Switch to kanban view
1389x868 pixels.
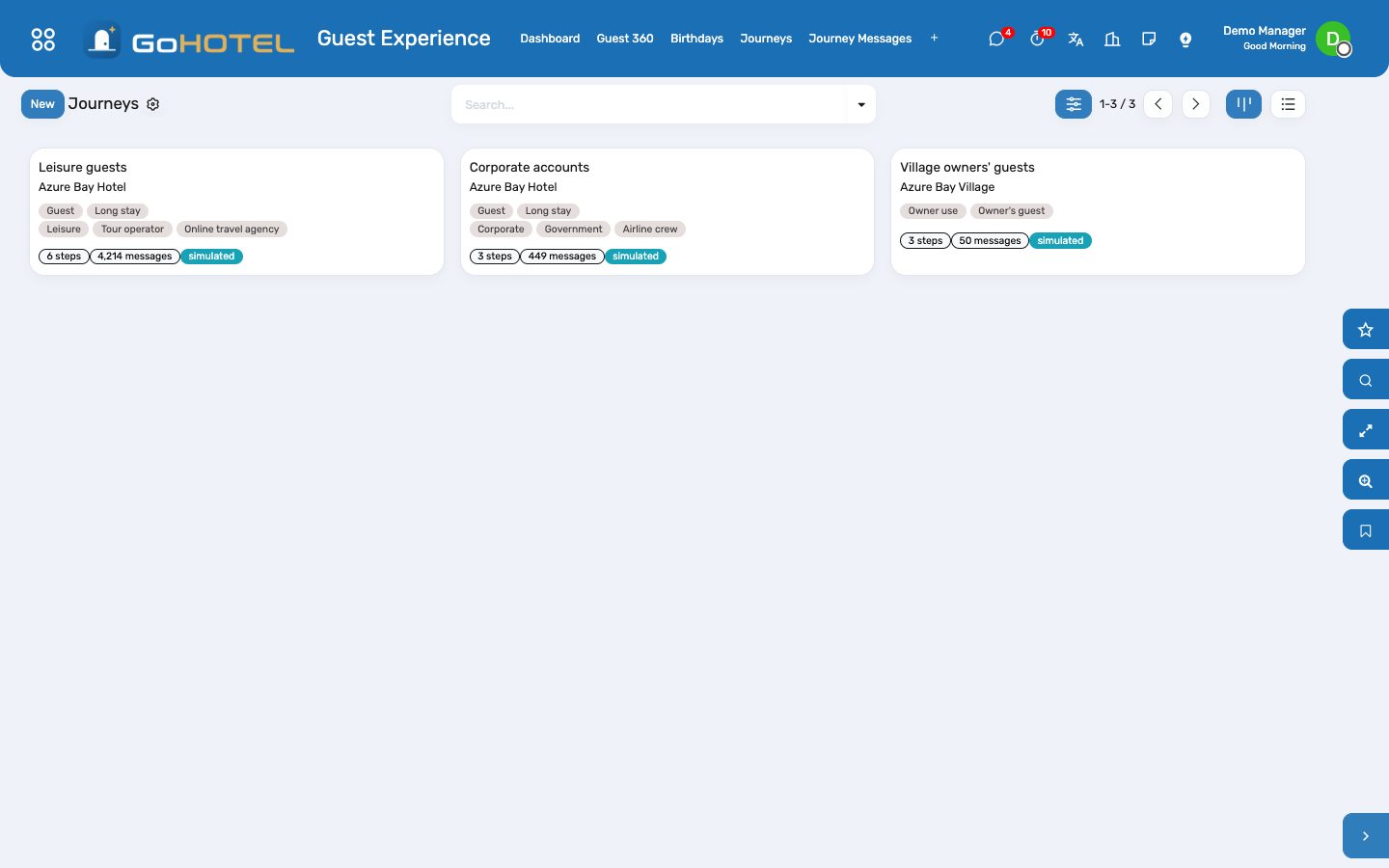[x=1243, y=104]
